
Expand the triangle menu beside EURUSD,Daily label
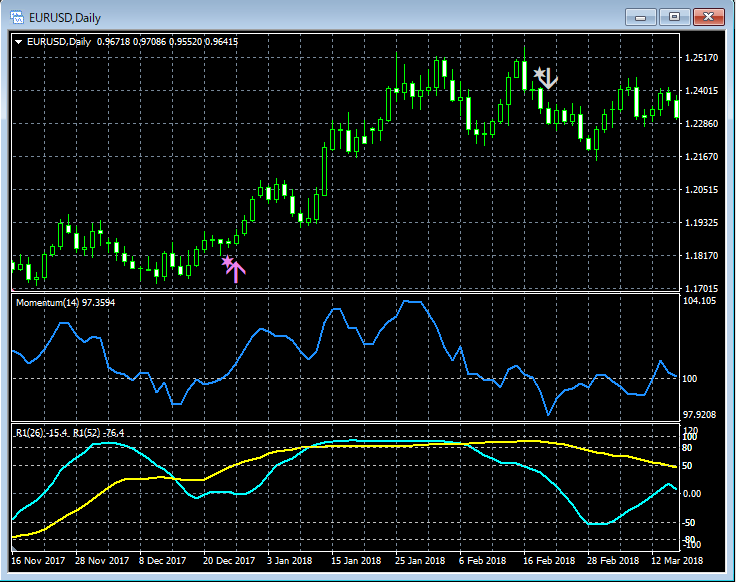[19, 41]
